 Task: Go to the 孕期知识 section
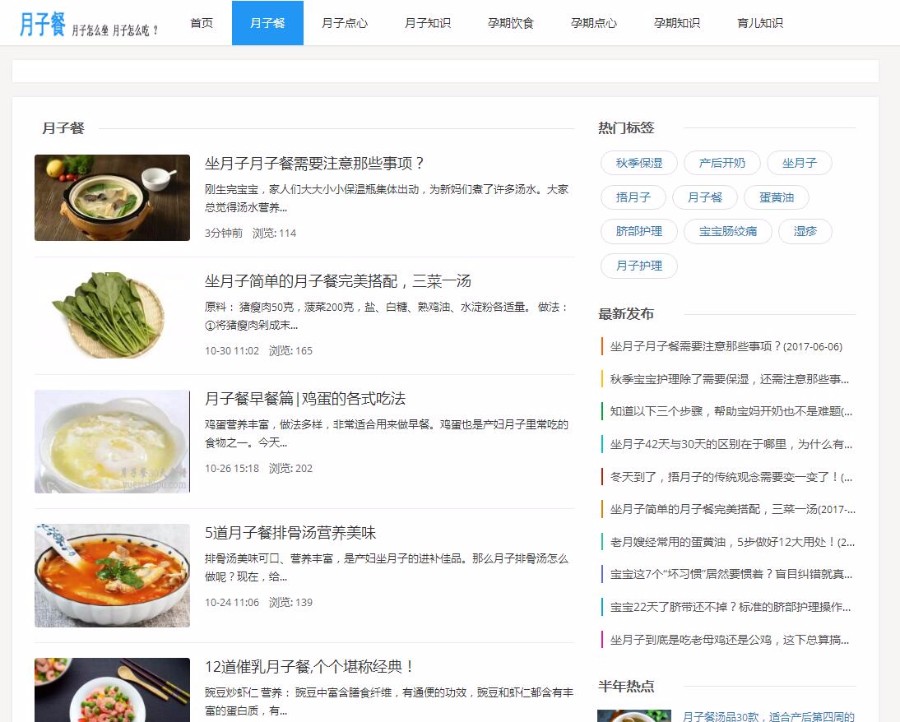[677, 23]
